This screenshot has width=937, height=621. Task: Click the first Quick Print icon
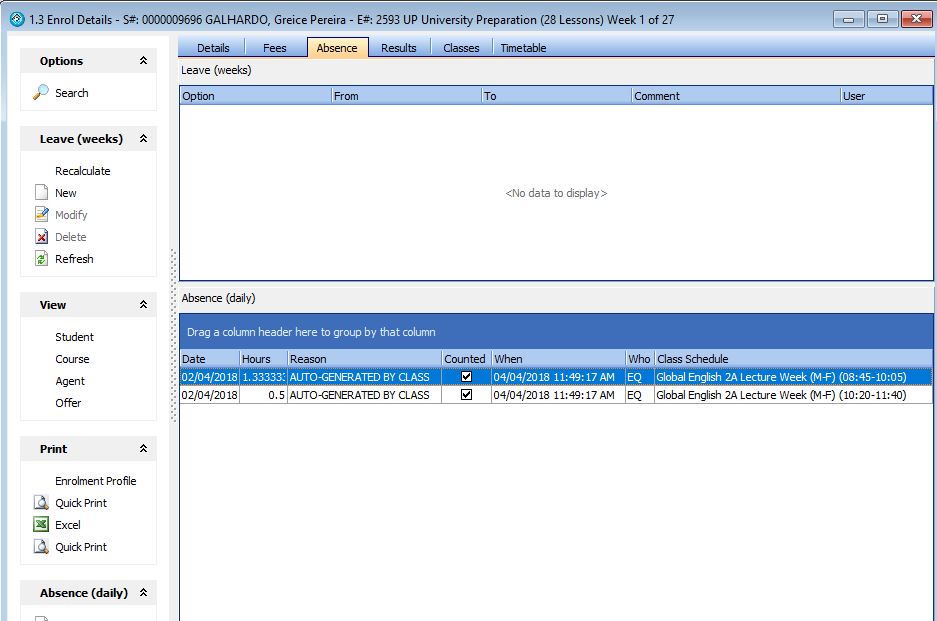41,503
